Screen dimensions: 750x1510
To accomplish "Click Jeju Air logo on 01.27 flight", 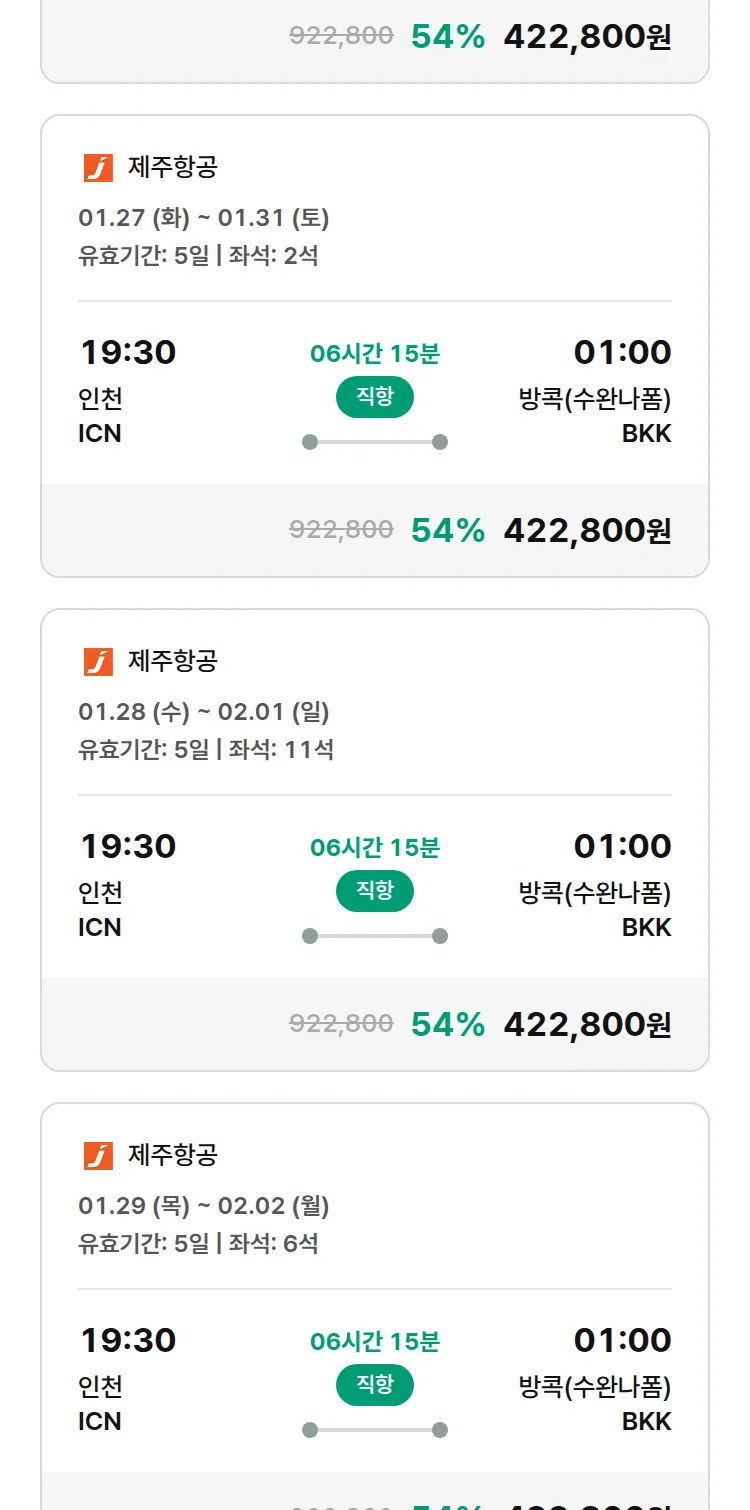I will click(x=98, y=168).
